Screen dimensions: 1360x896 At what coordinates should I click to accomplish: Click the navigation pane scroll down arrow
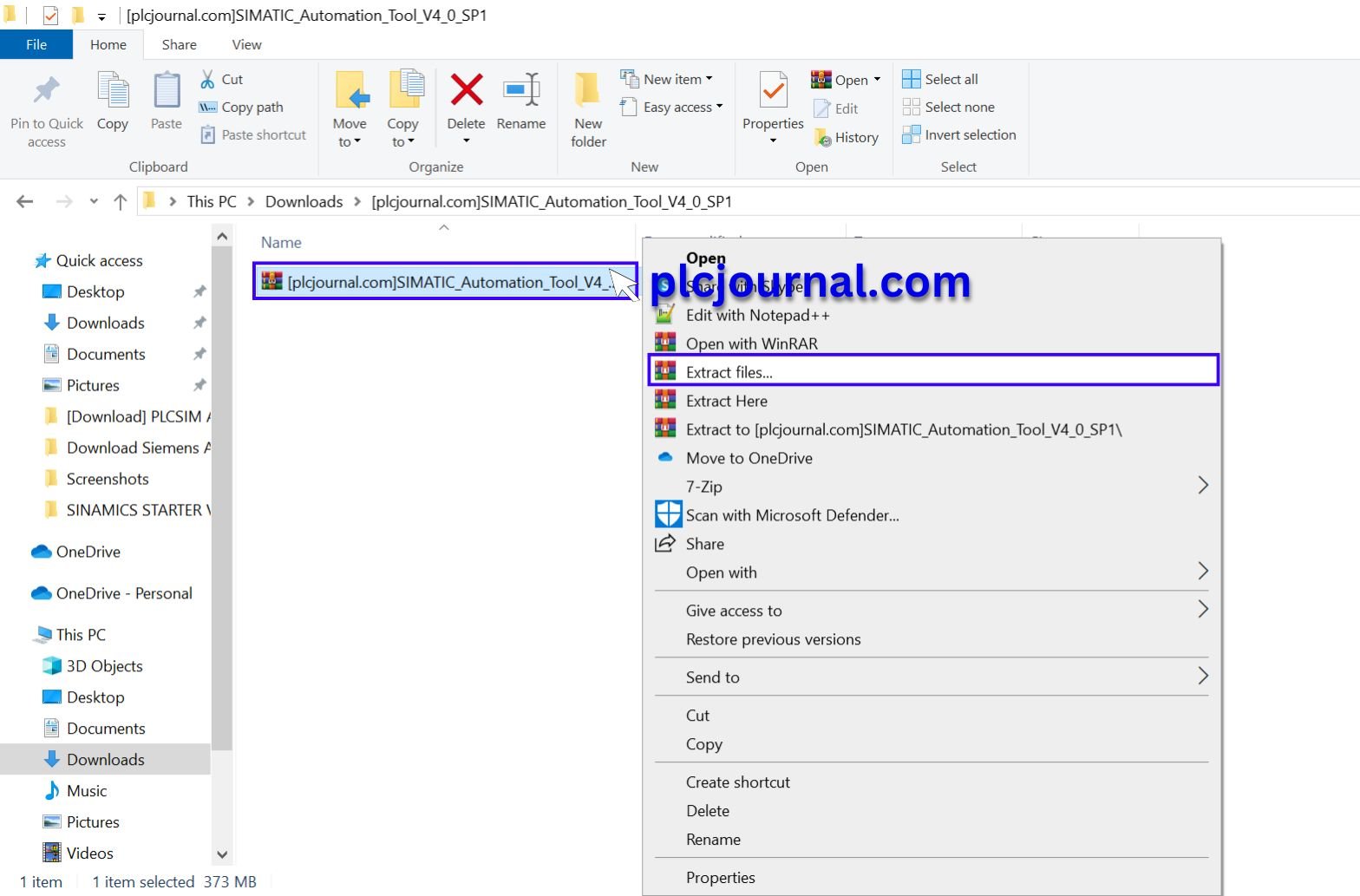click(x=222, y=854)
